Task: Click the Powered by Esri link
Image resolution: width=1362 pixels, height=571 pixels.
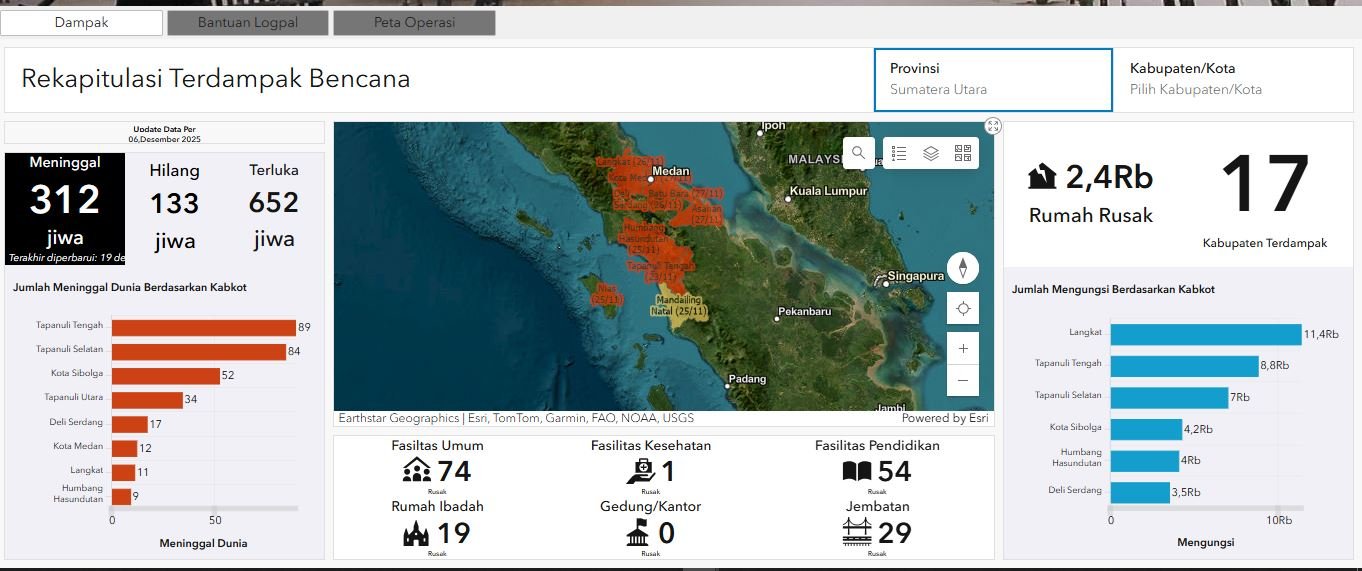Action: [944, 418]
